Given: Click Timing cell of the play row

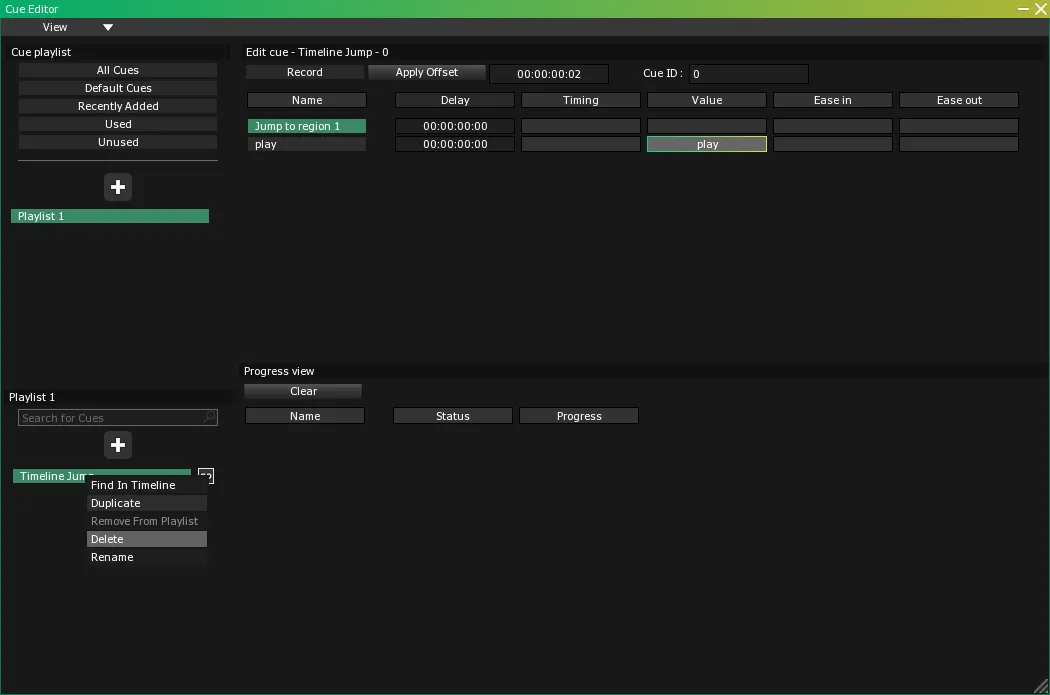Looking at the screenshot, I should 581,144.
